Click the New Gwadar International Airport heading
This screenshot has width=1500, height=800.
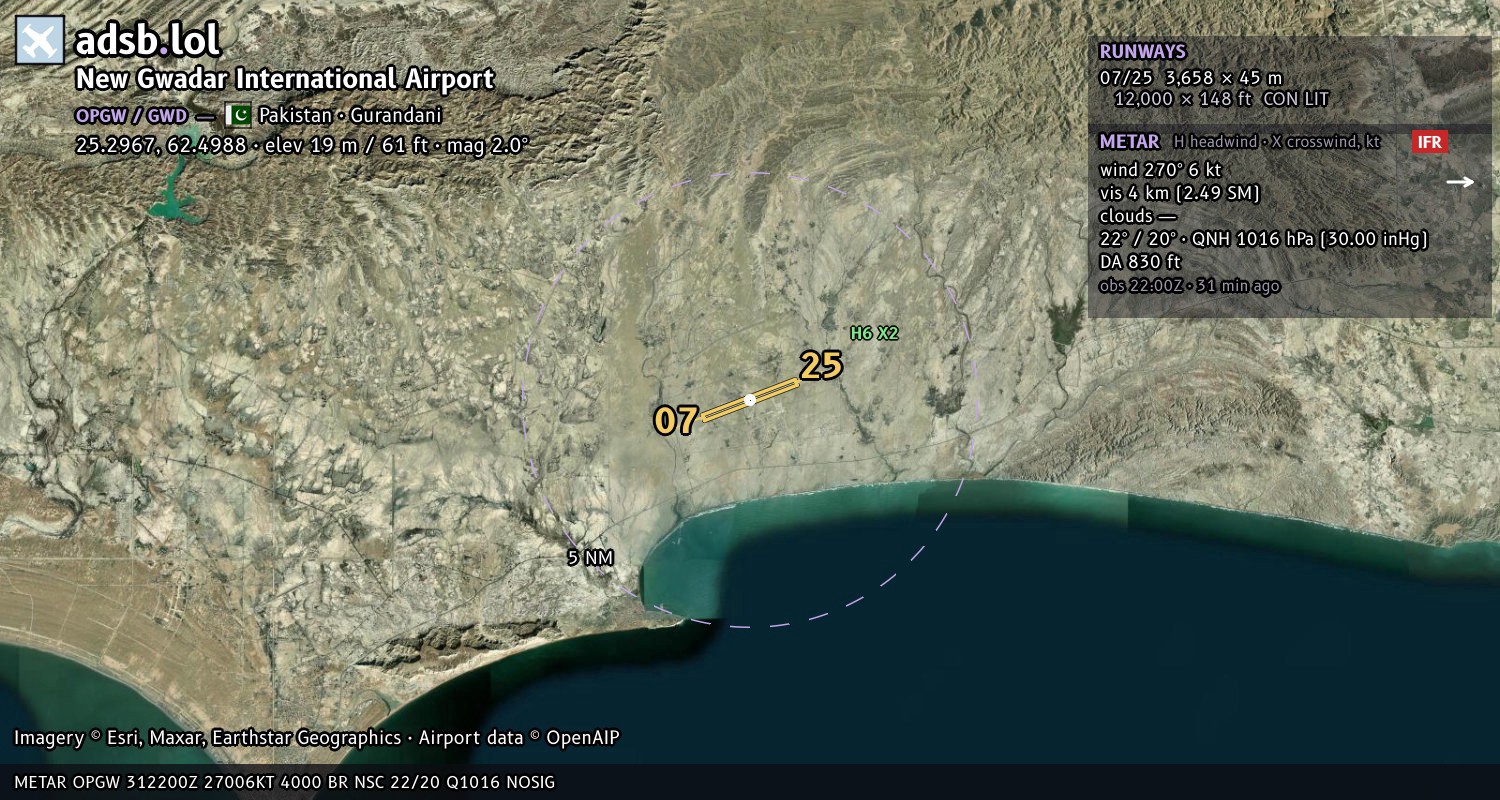point(285,79)
